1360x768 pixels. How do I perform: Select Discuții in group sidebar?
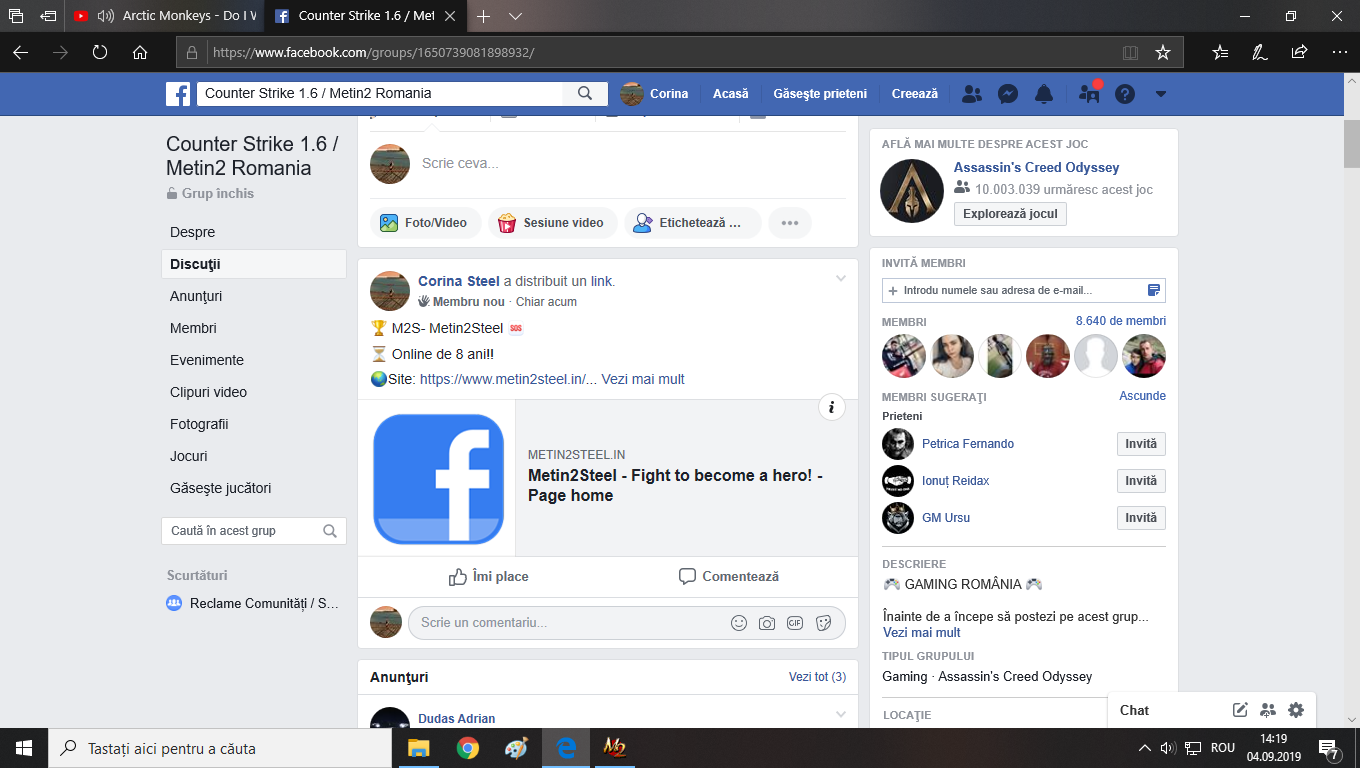(254, 264)
